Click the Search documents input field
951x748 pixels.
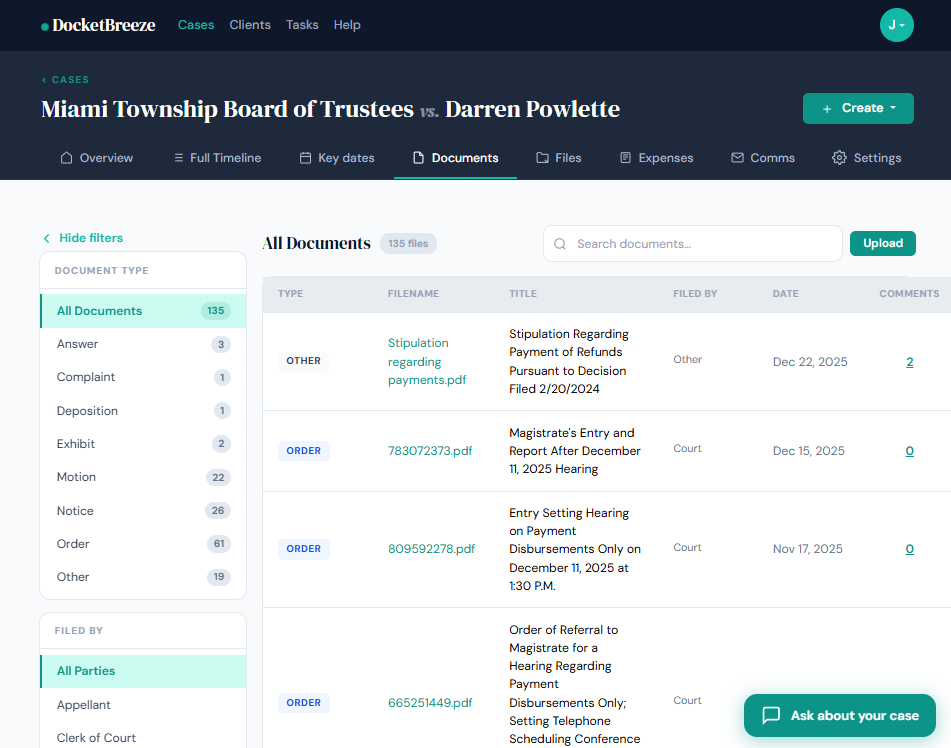pos(700,244)
